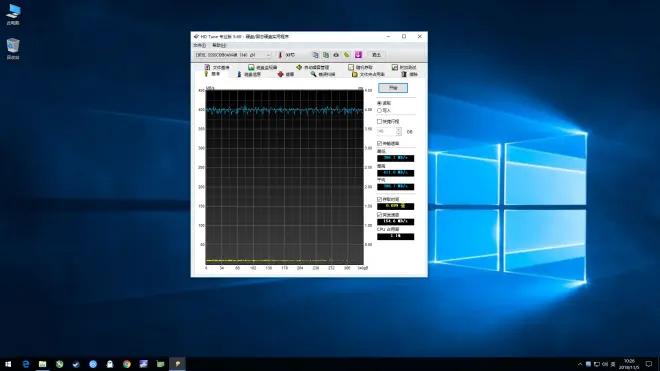Image resolution: width=660 pixels, height=371 pixels.
Task: Switch to the Erase tab with trash icon
Action: 410,74
